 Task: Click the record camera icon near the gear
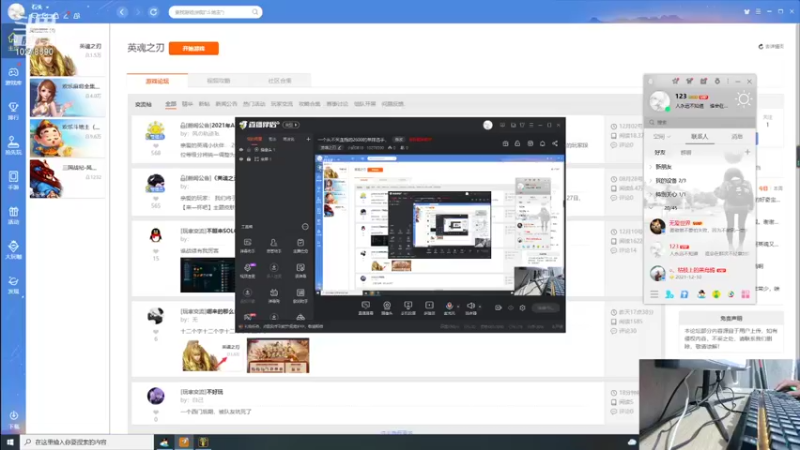point(498,308)
